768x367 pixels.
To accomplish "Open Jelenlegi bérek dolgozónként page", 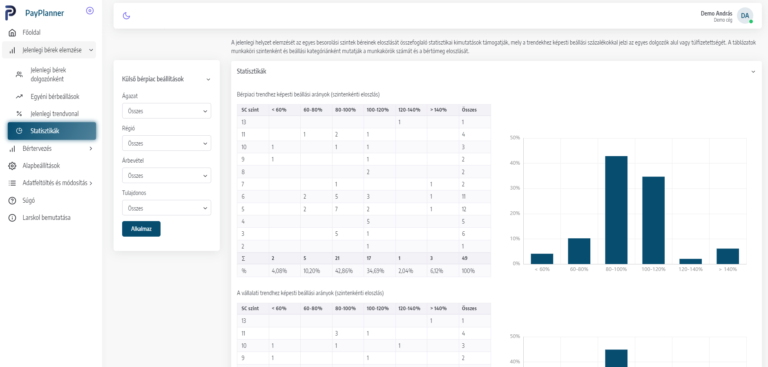I will 48,74.
